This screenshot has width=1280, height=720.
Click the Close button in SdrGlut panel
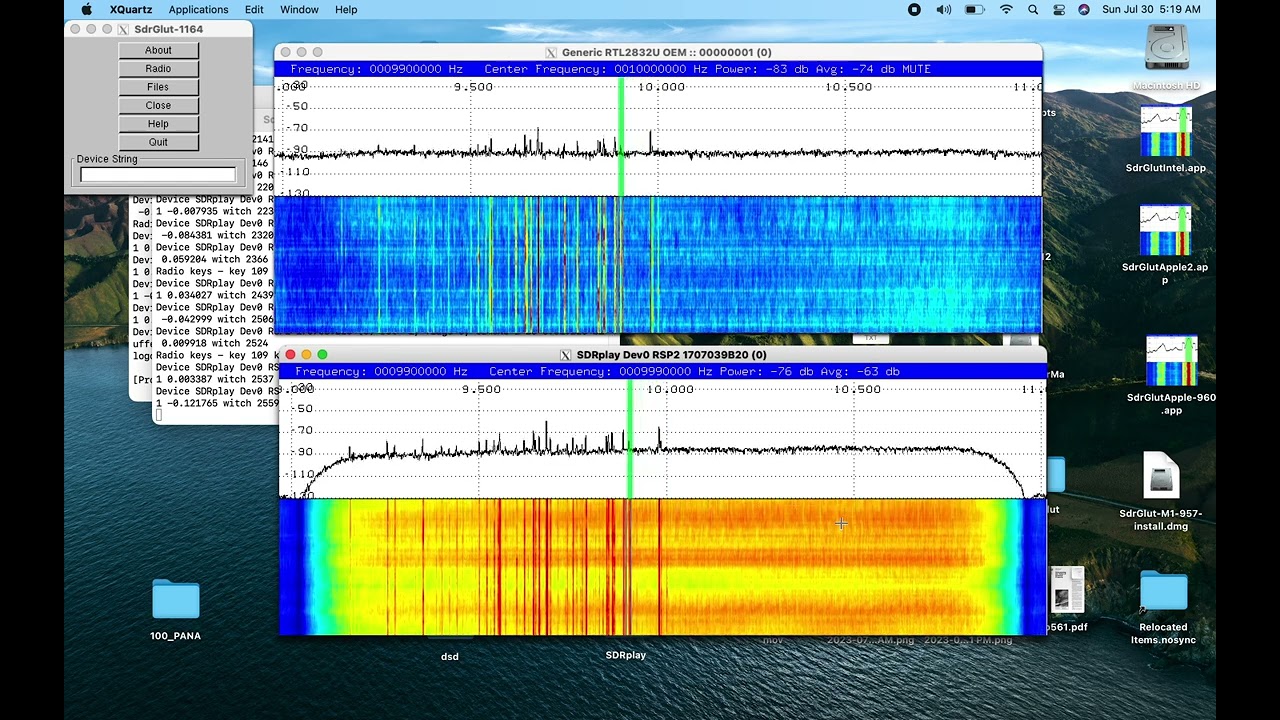click(x=158, y=105)
